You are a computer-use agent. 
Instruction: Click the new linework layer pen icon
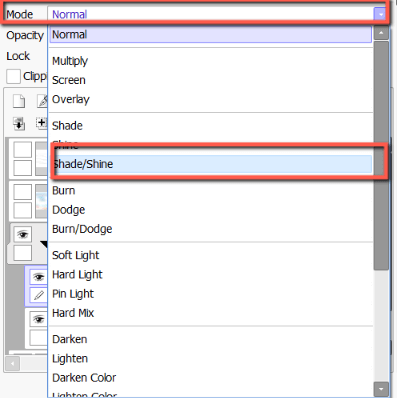point(42,101)
